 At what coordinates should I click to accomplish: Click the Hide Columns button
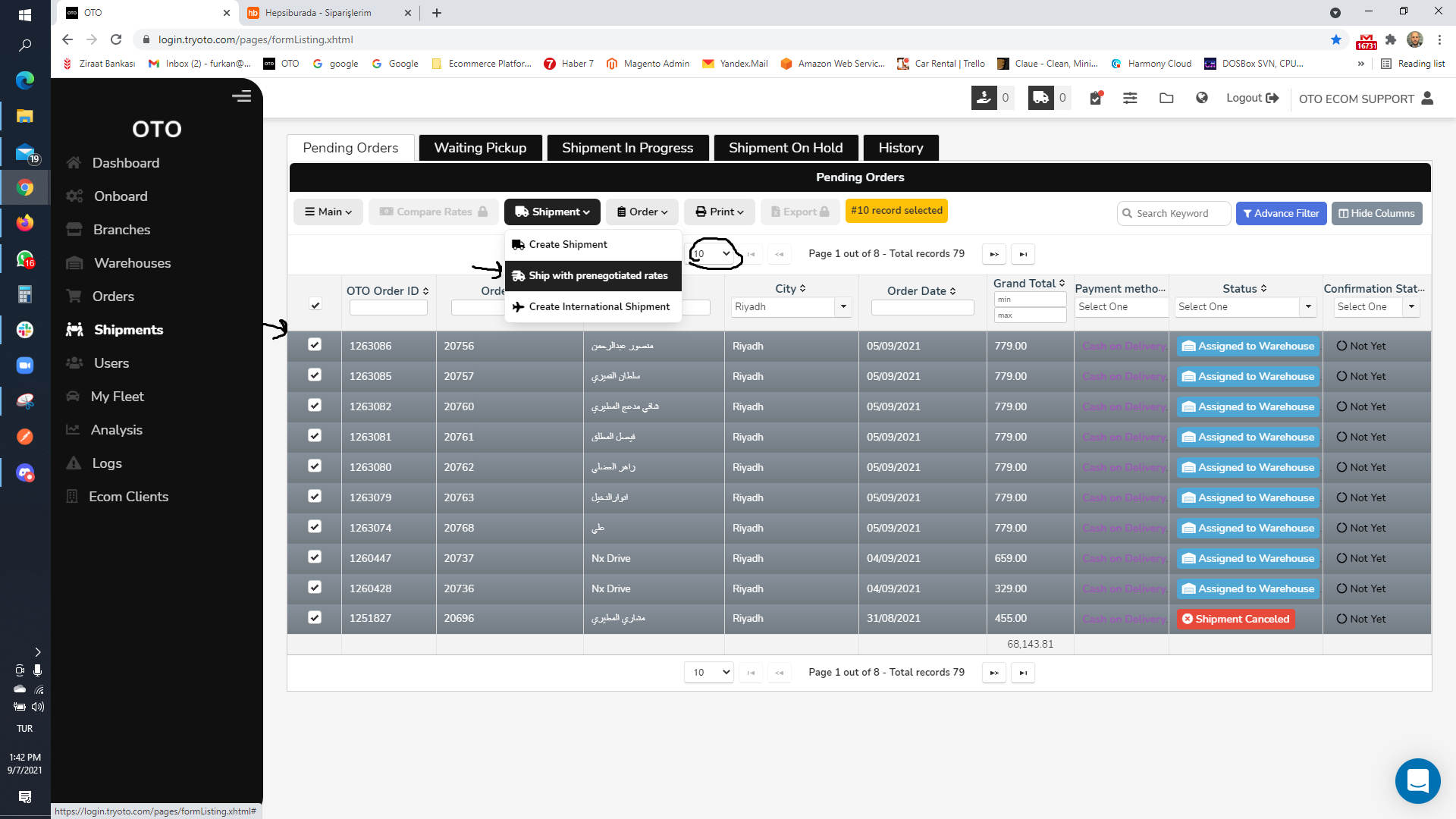pos(1376,213)
